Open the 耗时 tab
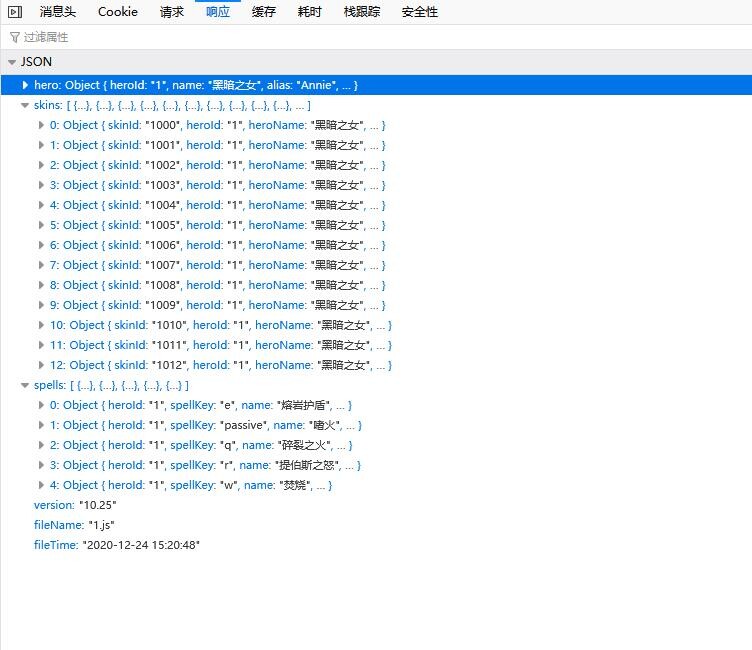The height and width of the screenshot is (650, 752). (309, 12)
